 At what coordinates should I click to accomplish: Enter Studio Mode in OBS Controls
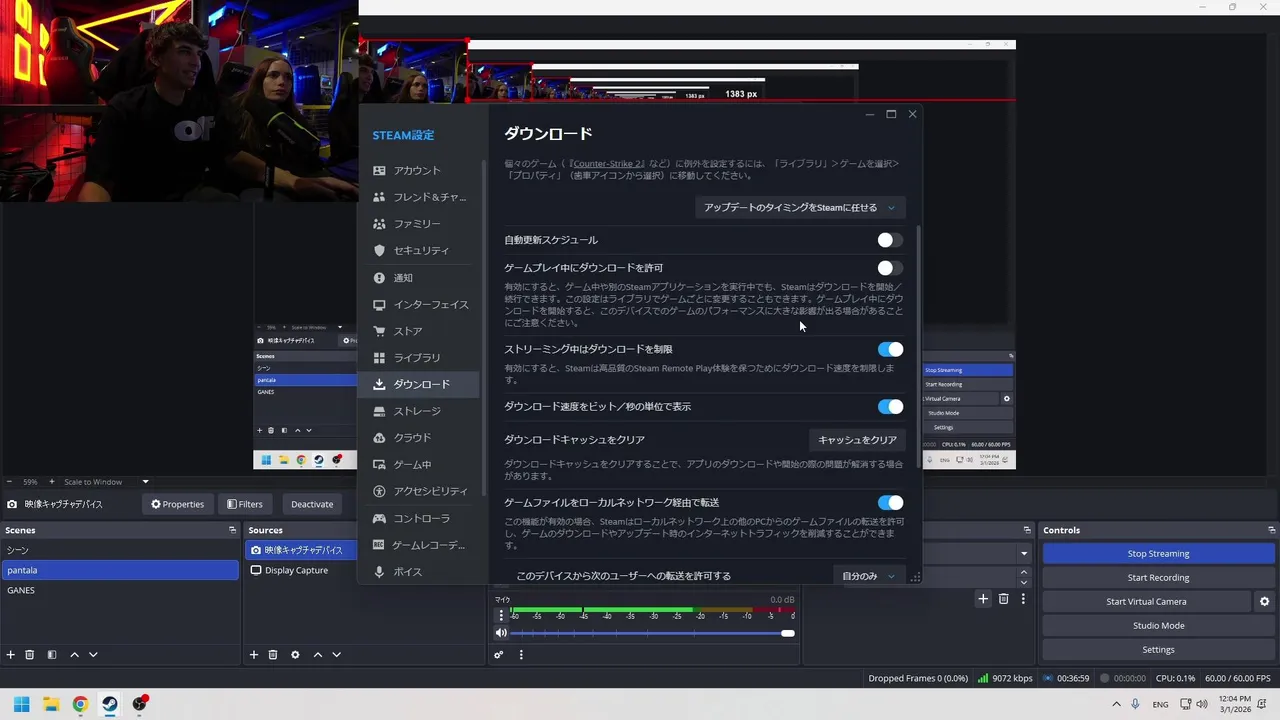pos(1158,626)
